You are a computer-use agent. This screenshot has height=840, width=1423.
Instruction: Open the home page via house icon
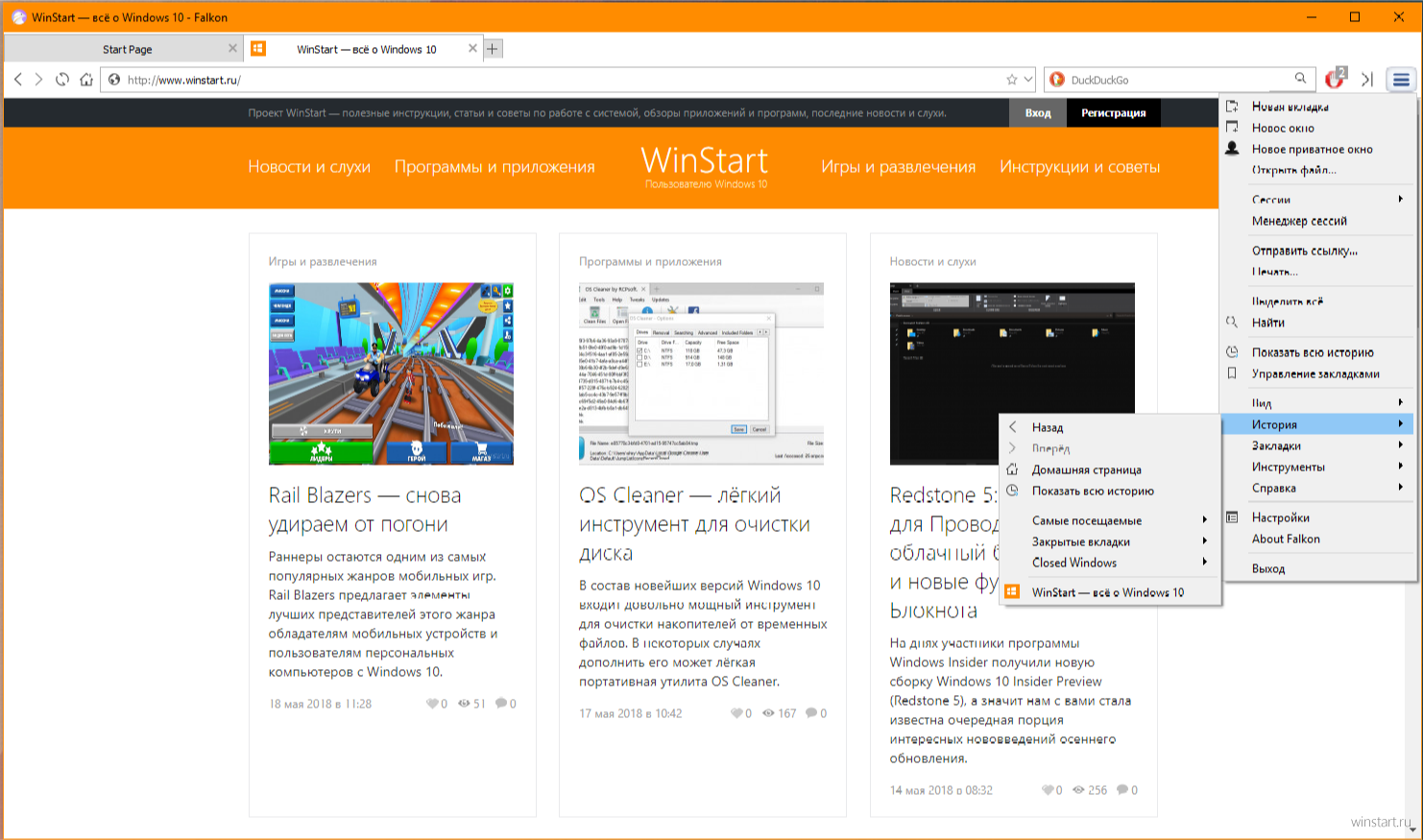click(86, 80)
